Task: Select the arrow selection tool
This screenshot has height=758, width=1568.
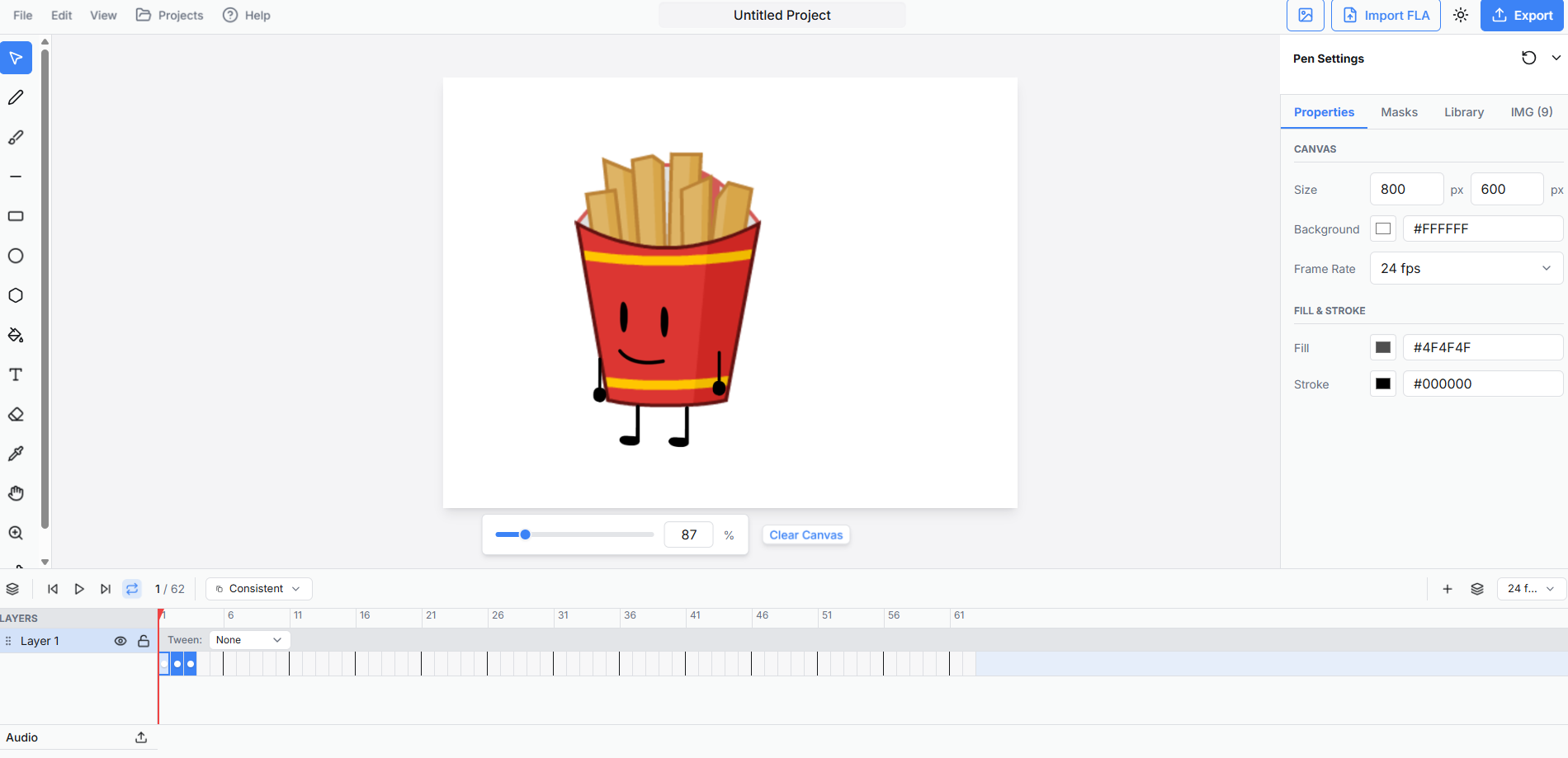Action: pyautogui.click(x=16, y=58)
